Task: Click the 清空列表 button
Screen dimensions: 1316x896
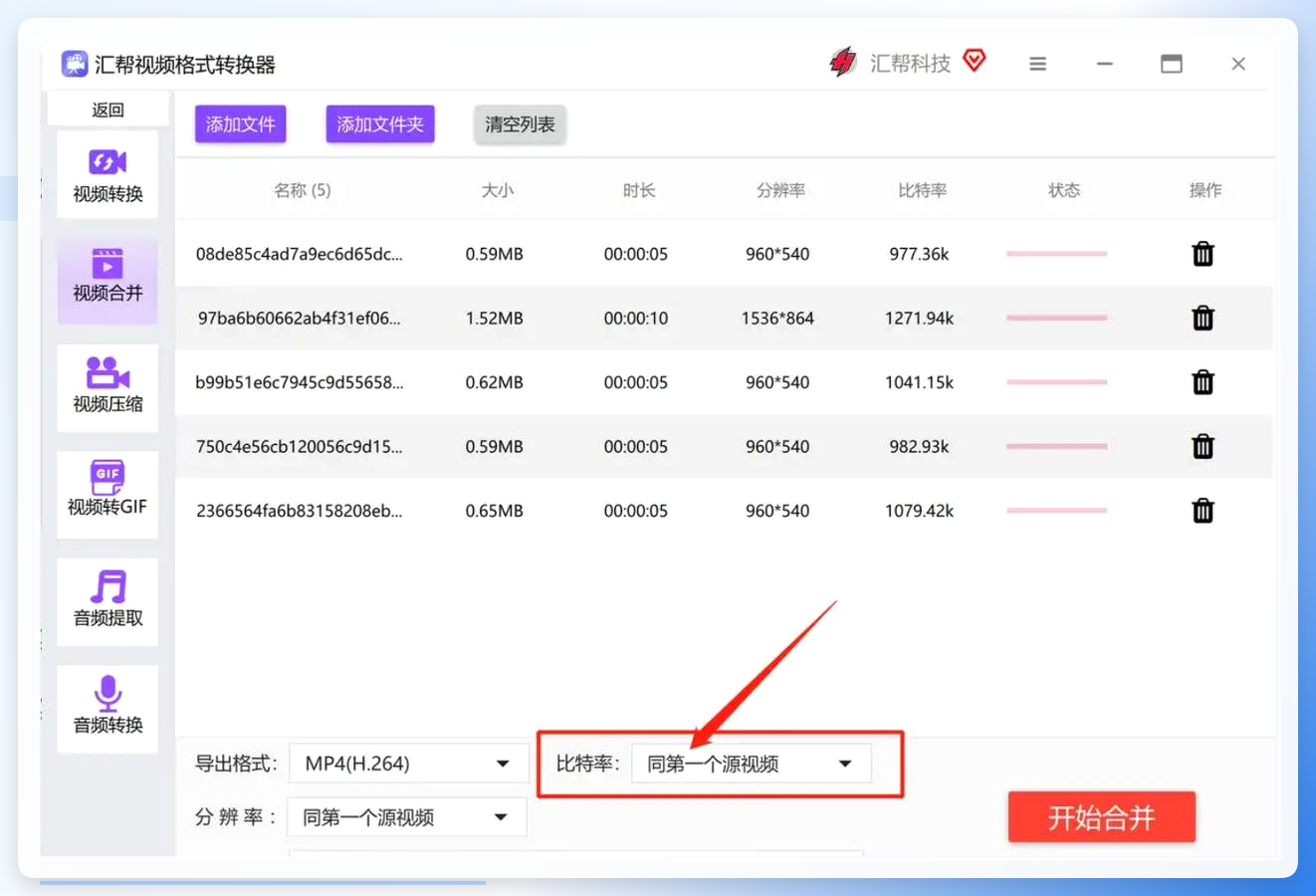Action: [x=520, y=124]
